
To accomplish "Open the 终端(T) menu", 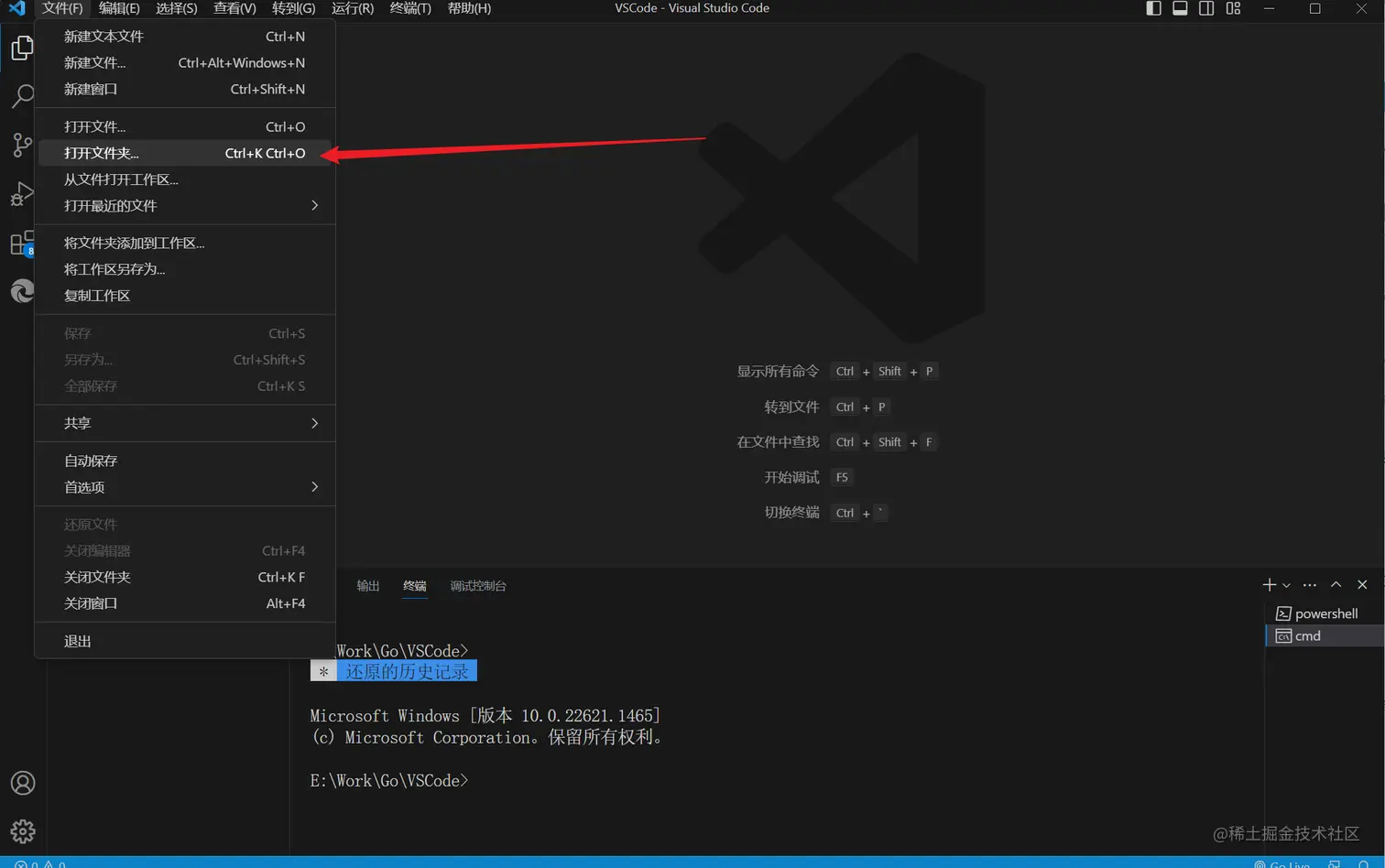I will click(x=410, y=8).
